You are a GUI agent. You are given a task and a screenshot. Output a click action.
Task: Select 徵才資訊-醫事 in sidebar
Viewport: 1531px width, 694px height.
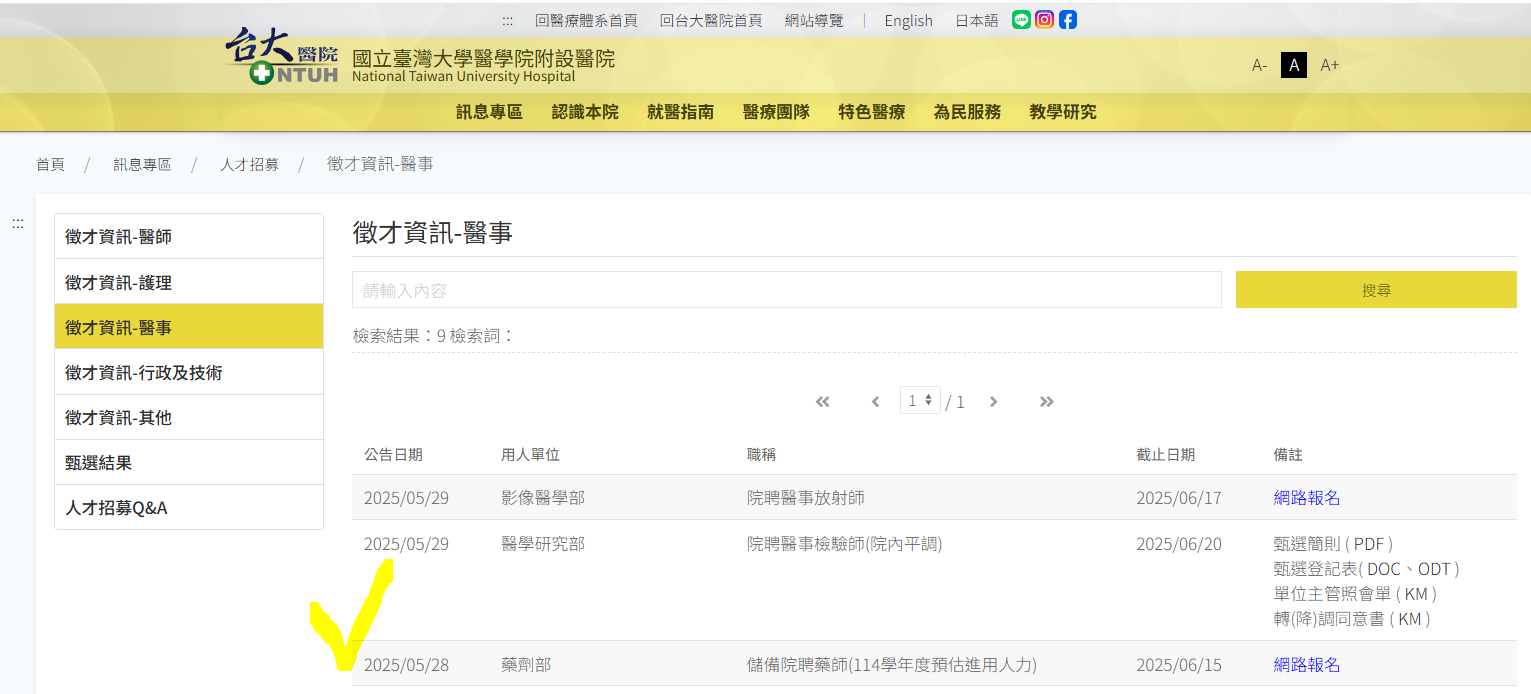(x=189, y=327)
